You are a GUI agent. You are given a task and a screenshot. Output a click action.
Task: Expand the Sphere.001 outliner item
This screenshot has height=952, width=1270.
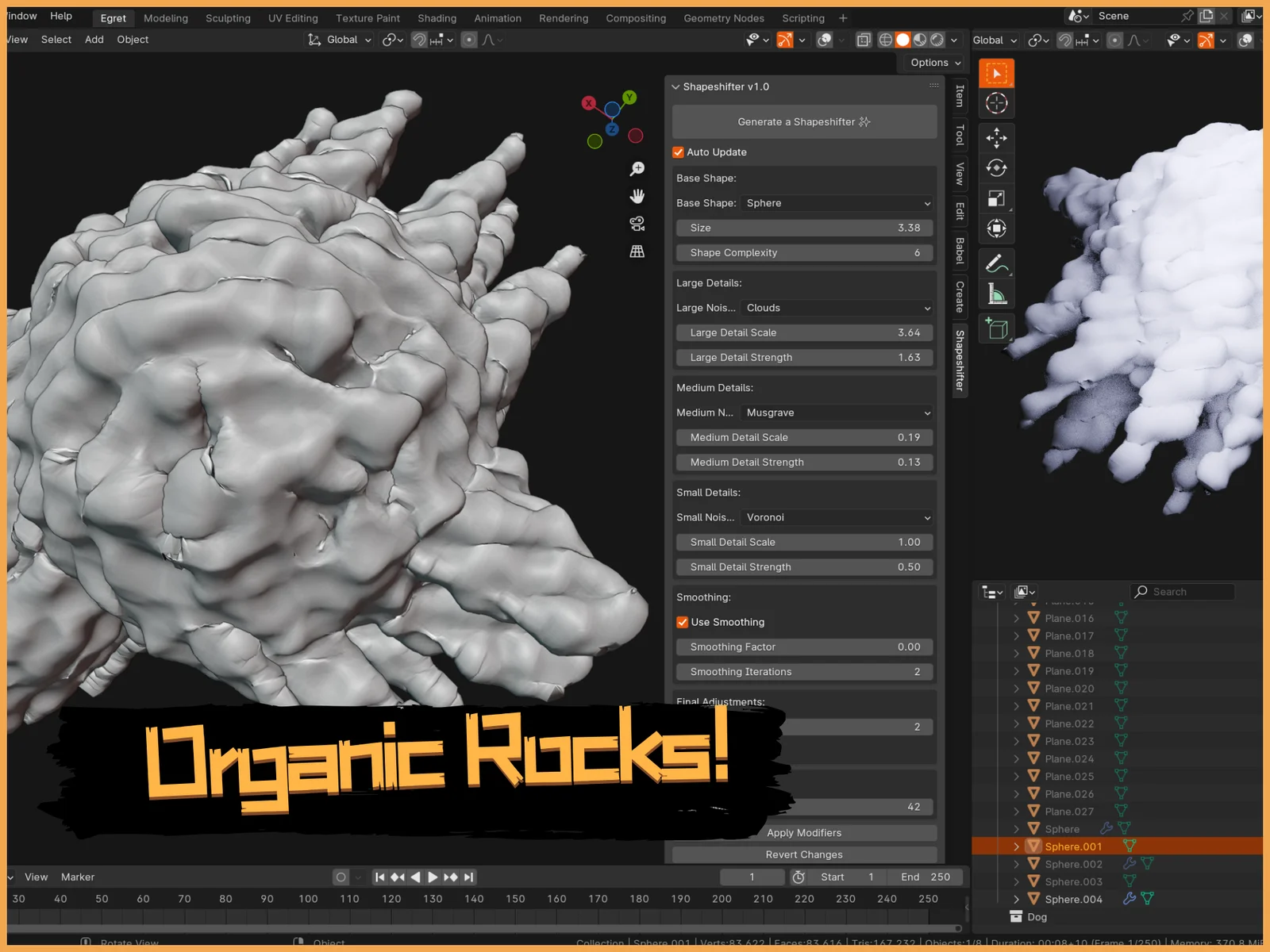(x=1016, y=846)
